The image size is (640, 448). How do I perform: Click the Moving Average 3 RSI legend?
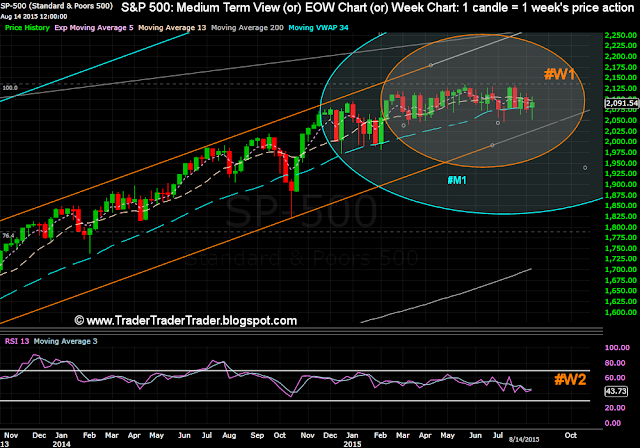[x=65, y=341]
